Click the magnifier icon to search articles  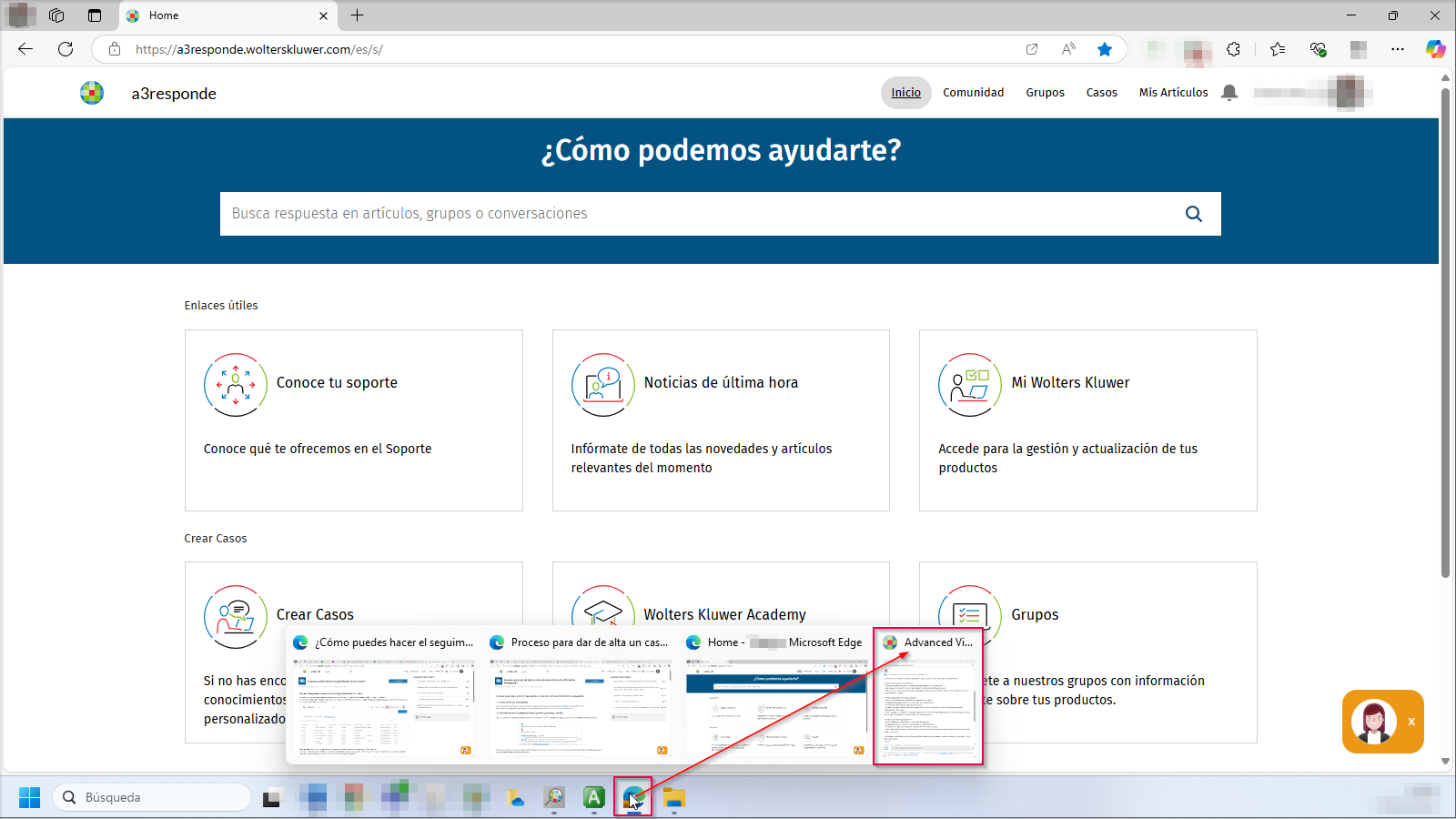click(x=1193, y=214)
